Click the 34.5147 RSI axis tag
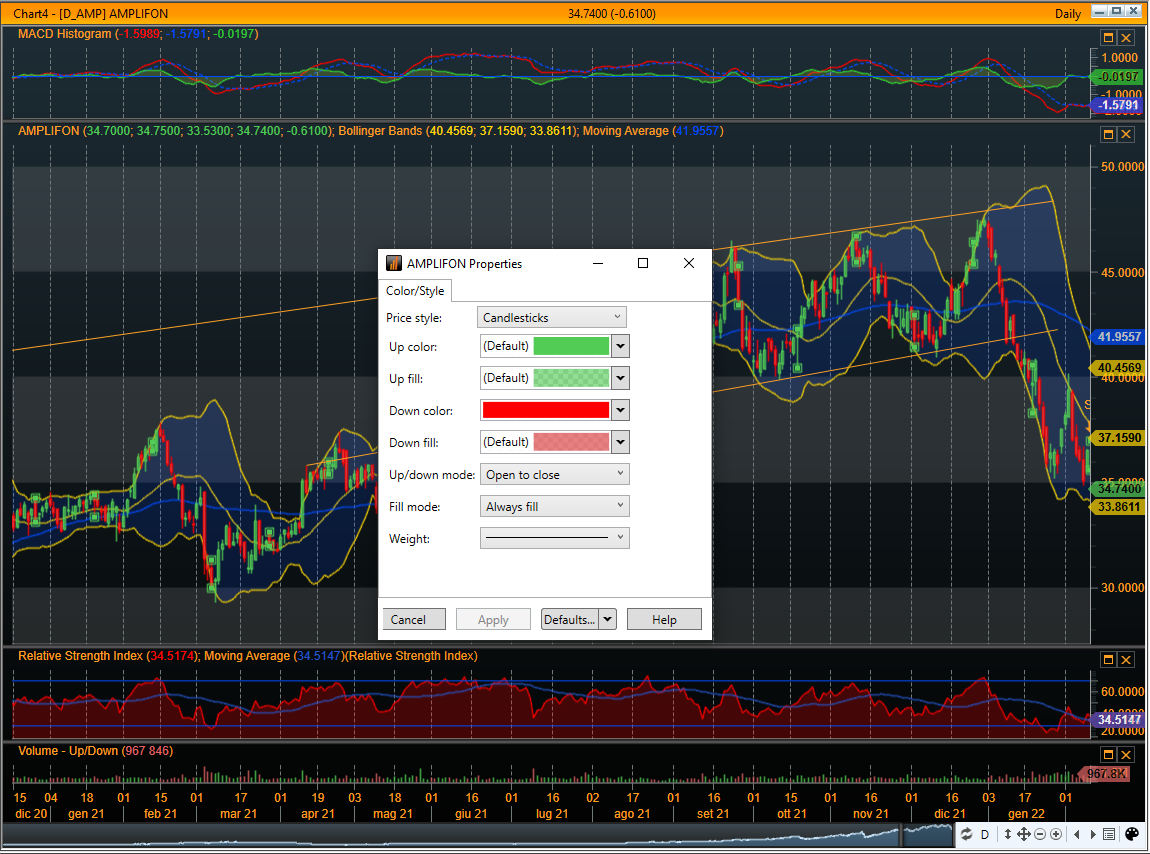 point(1118,720)
